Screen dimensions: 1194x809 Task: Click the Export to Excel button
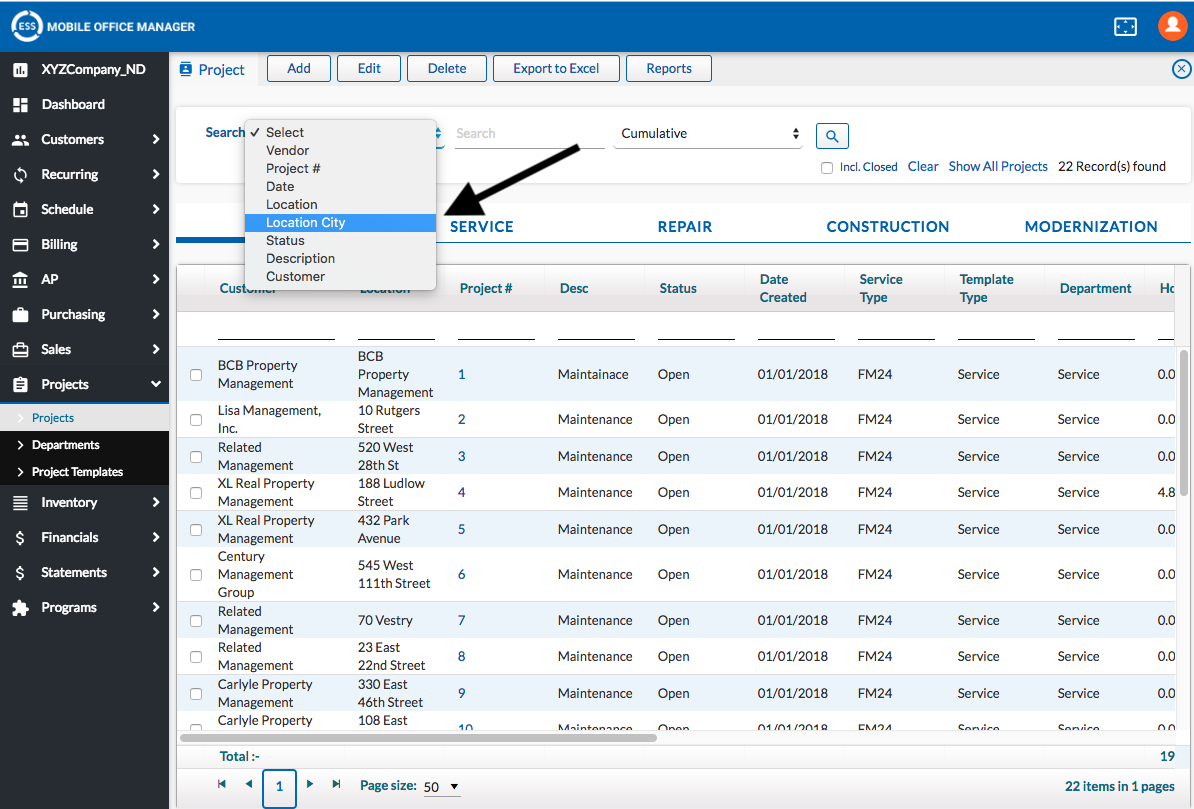pos(556,69)
